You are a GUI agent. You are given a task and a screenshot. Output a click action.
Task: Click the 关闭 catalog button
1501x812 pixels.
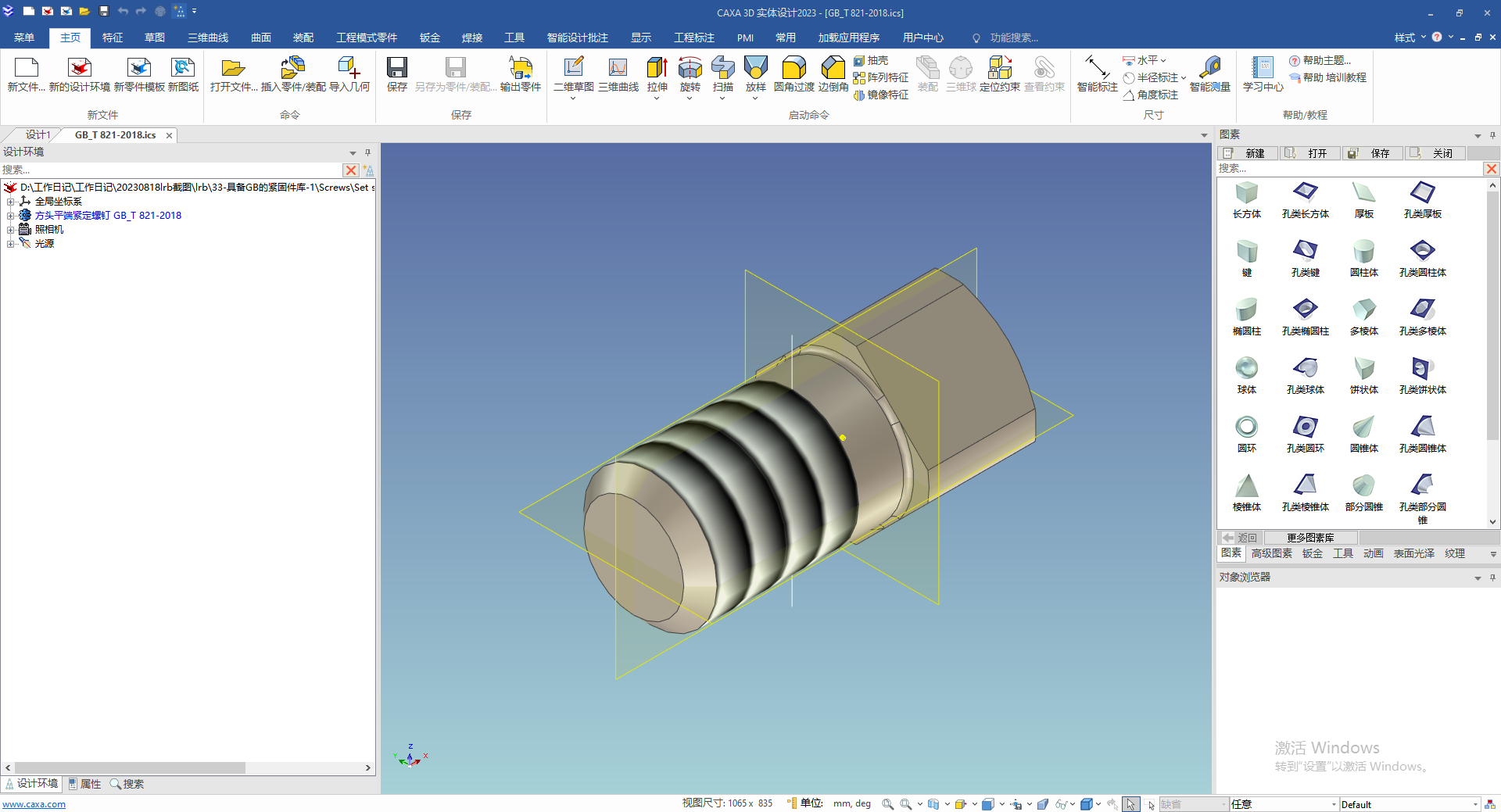coord(1435,153)
